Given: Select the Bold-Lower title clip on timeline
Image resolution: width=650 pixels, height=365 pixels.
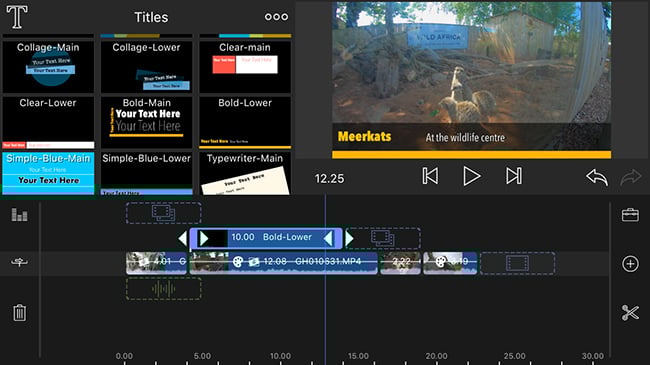Looking at the screenshot, I should click(x=266, y=238).
